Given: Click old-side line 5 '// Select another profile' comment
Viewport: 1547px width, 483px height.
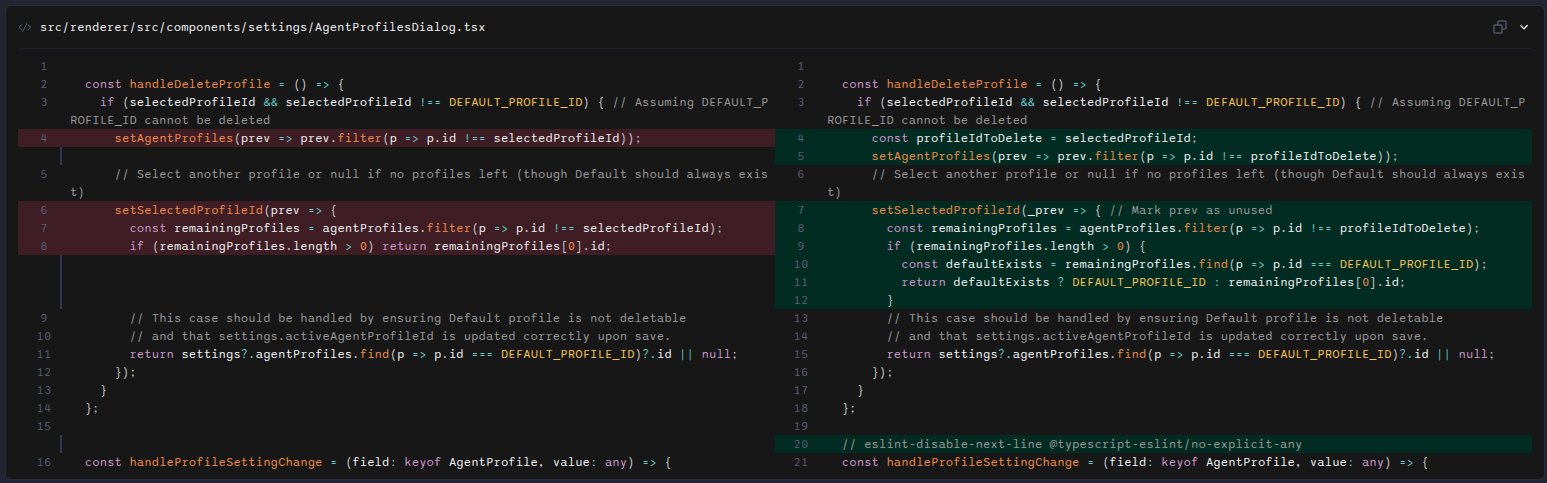Looking at the screenshot, I should (x=396, y=183).
